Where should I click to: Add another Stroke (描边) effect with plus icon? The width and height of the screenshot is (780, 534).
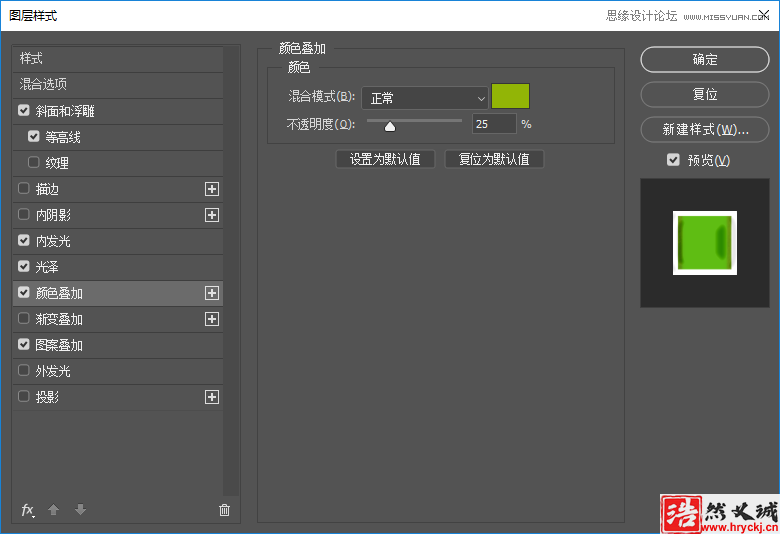[x=212, y=189]
